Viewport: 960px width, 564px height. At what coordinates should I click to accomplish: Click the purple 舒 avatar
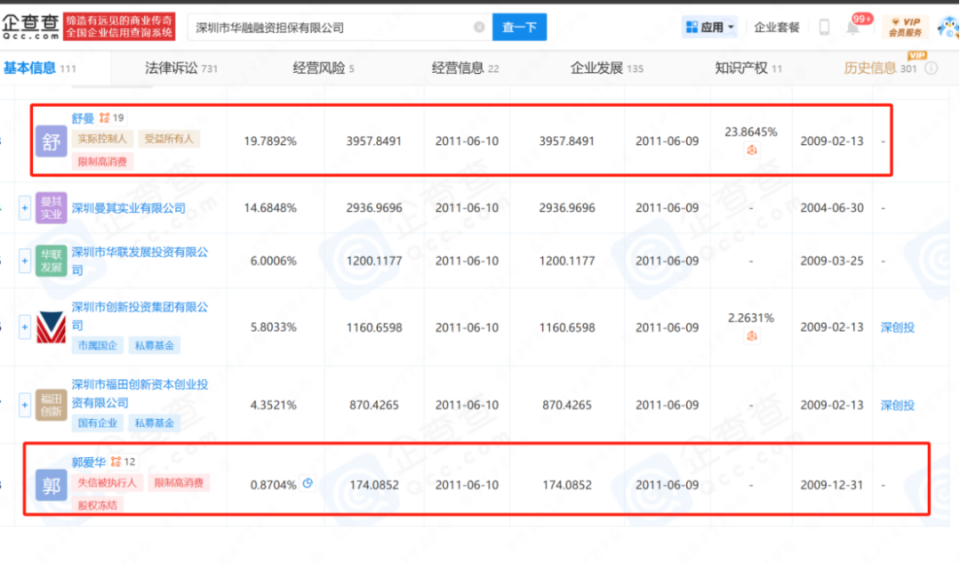click(x=51, y=141)
